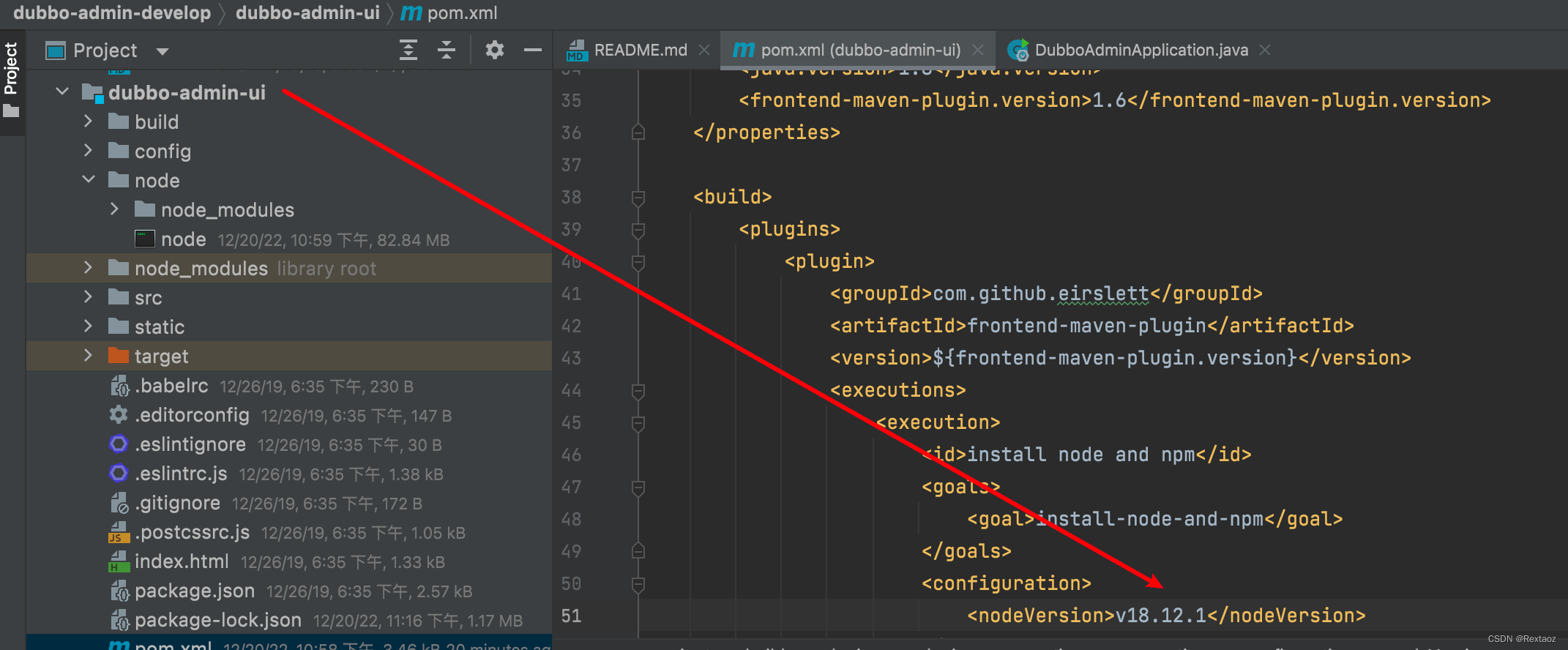Image resolution: width=1568 pixels, height=650 pixels.
Task: Select the index.html file
Action: (182, 561)
